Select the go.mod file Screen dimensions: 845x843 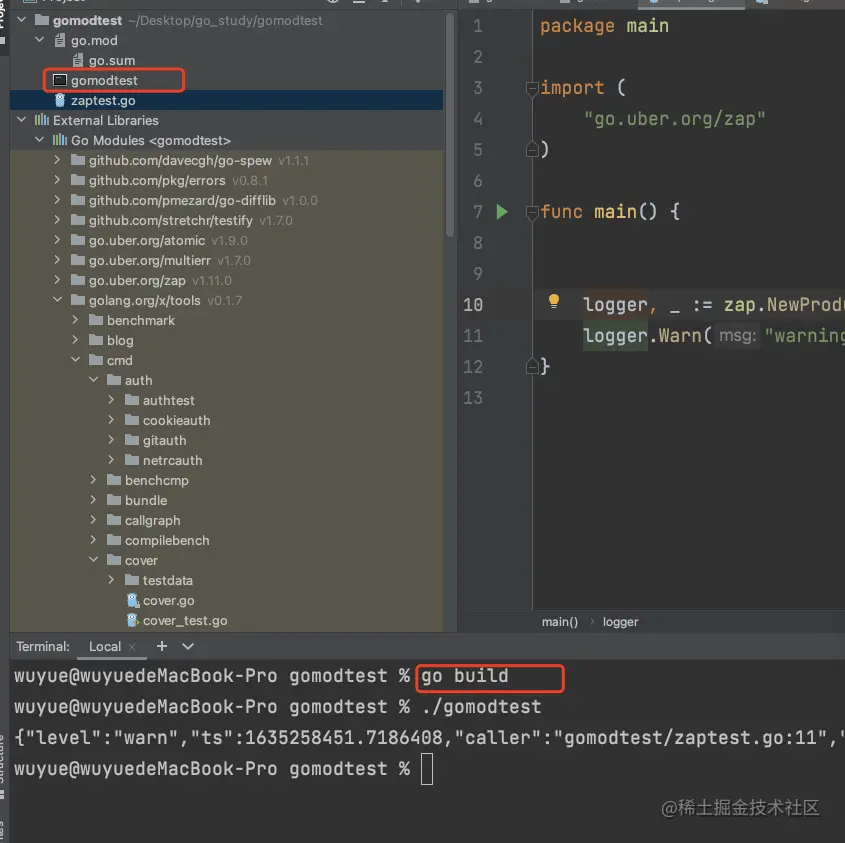click(94, 40)
